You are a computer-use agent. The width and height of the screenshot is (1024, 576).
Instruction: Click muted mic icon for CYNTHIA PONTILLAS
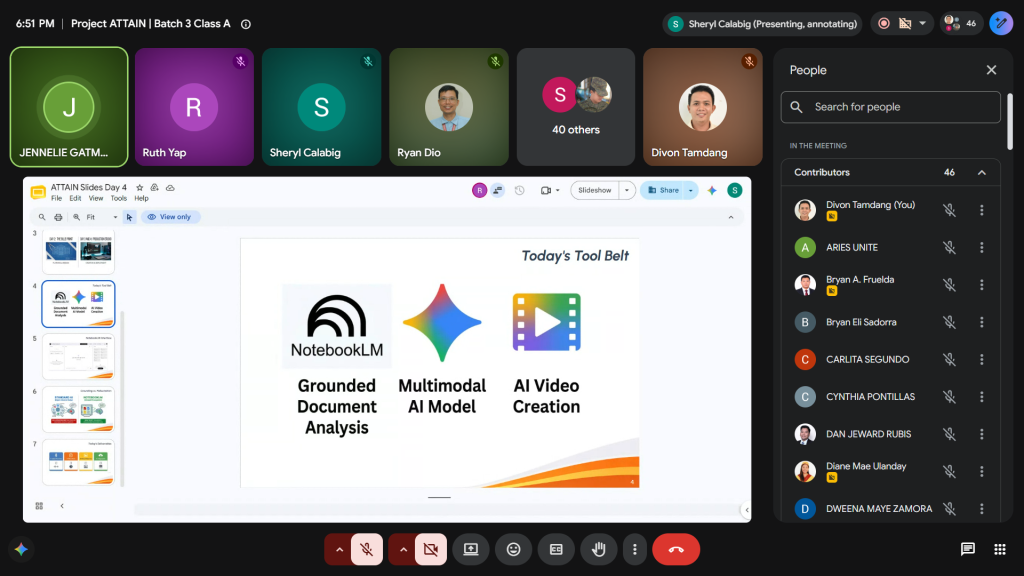pyautogui.click(x=950, y=396)
